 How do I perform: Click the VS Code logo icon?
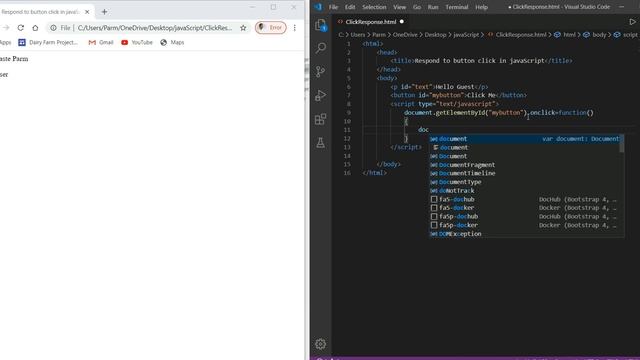pos(318,7)
